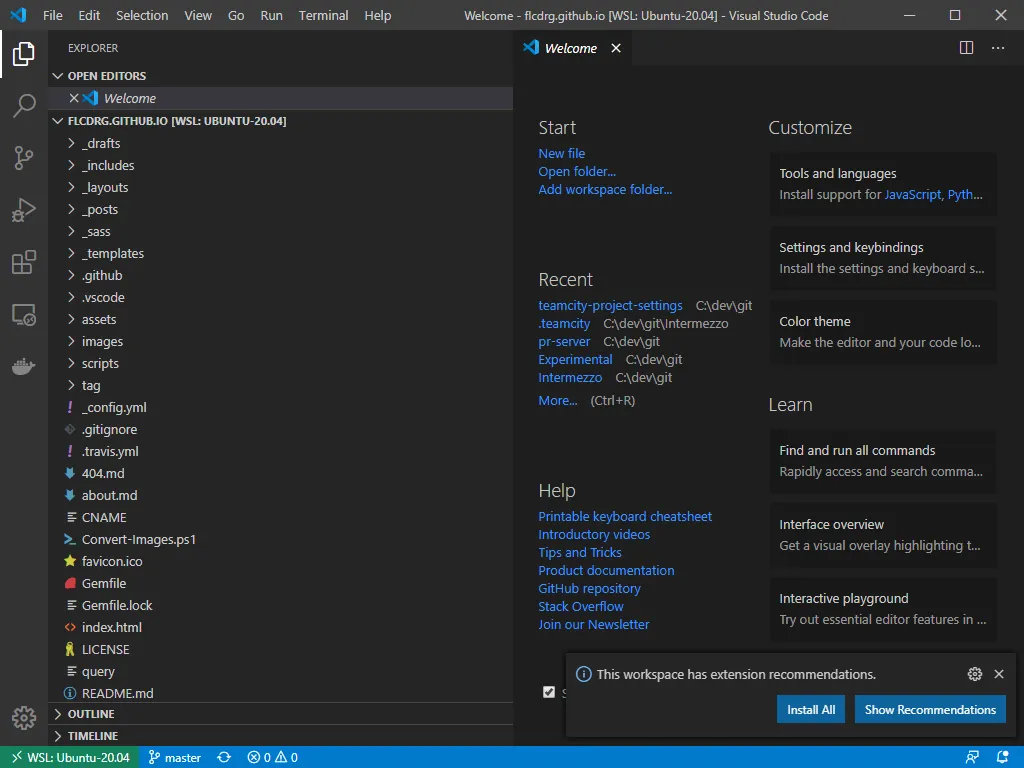Click the sync changes icon in status bar

tap(222, 757)
